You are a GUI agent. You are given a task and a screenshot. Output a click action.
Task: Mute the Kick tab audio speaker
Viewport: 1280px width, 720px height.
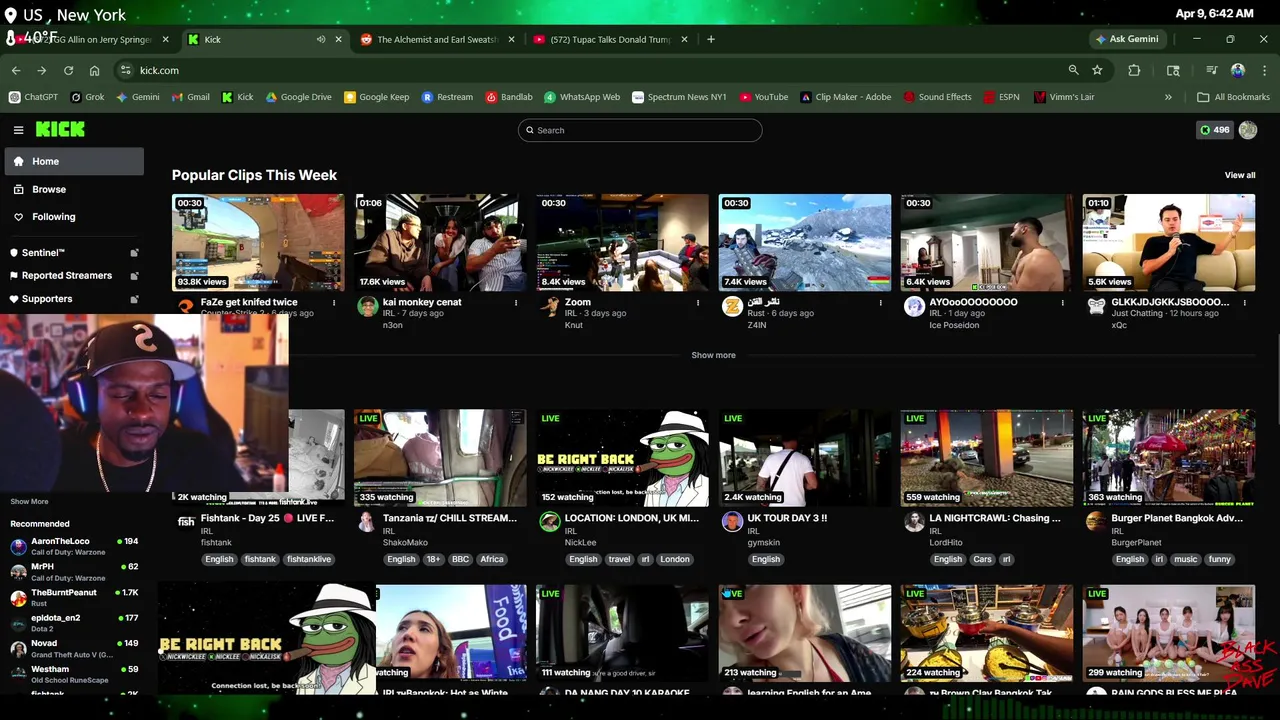pyautogui.click(x=321, y=39)
